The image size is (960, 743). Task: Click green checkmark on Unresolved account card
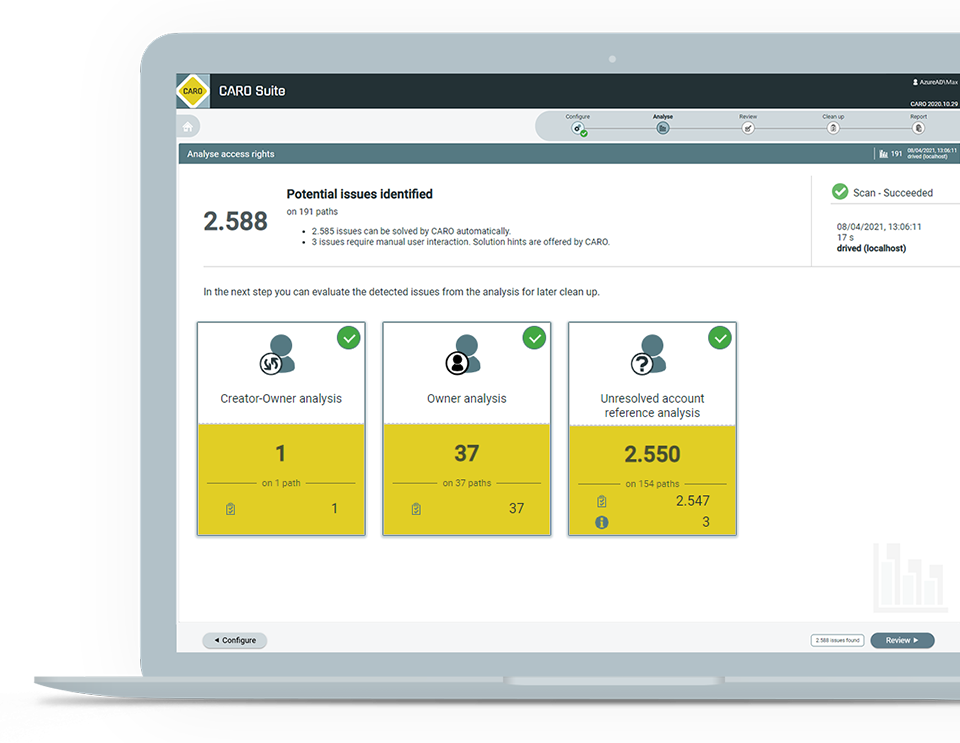(x=720, y=338)
